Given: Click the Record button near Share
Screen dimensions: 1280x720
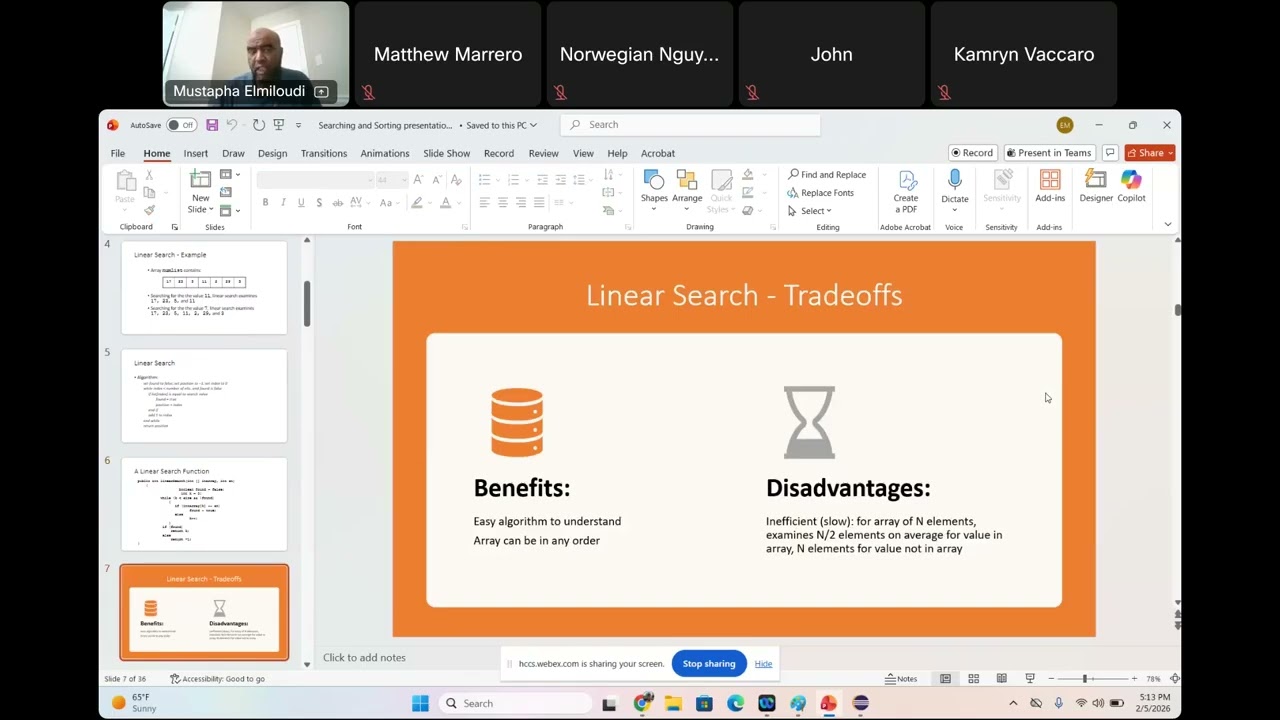Looking at the screenshot, I should (971, 153).
